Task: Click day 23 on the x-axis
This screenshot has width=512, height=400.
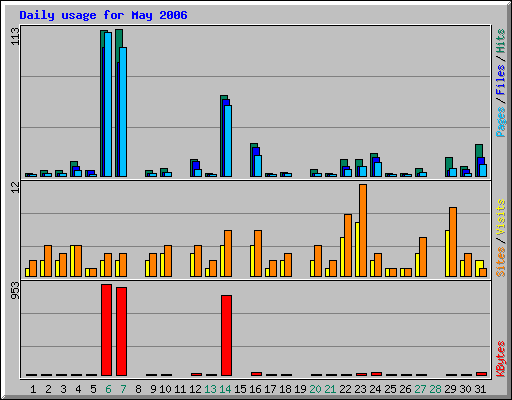Action: click(x=360, y=389)
